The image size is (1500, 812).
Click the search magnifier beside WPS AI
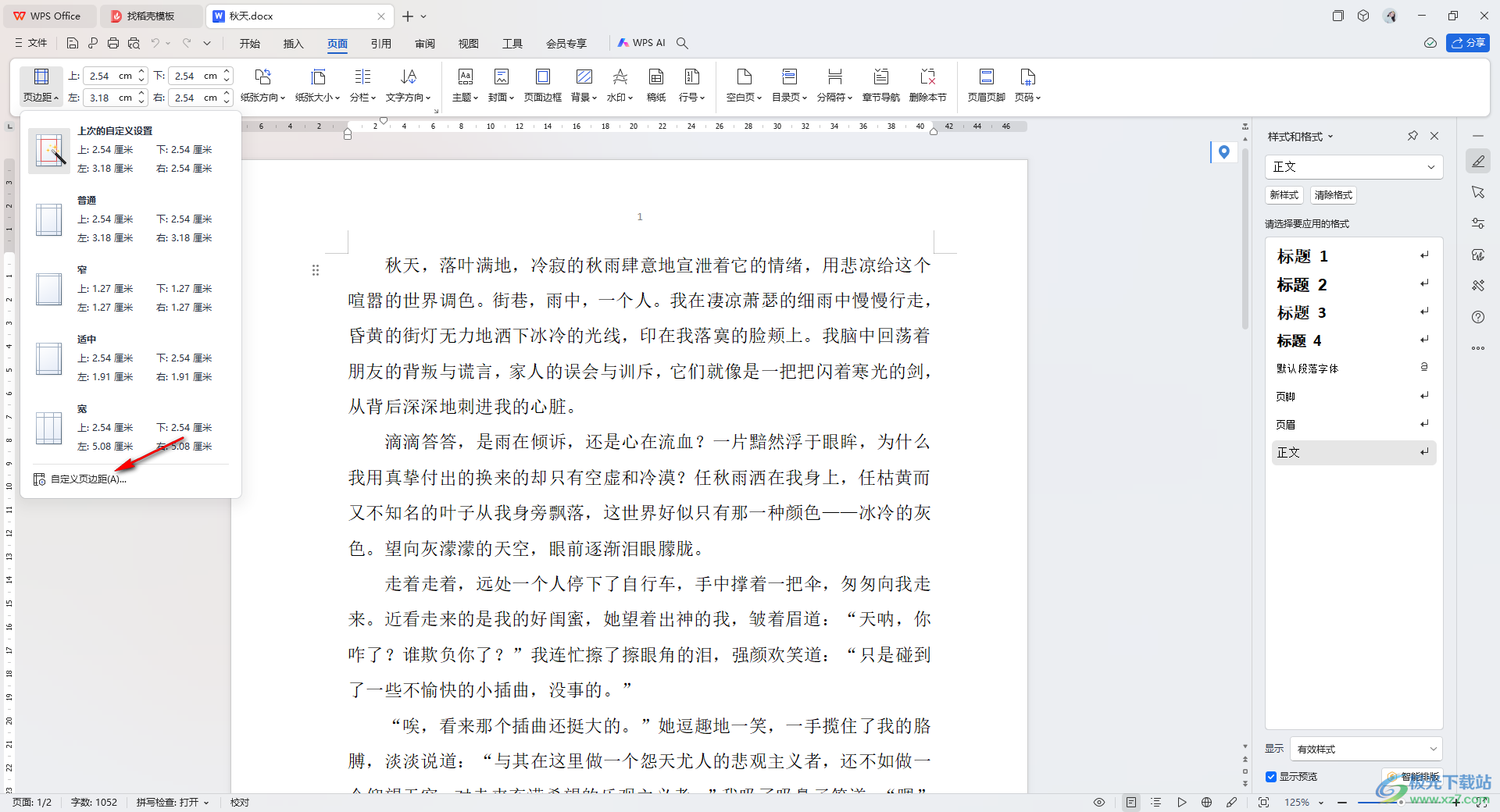(x=682, y=43)
